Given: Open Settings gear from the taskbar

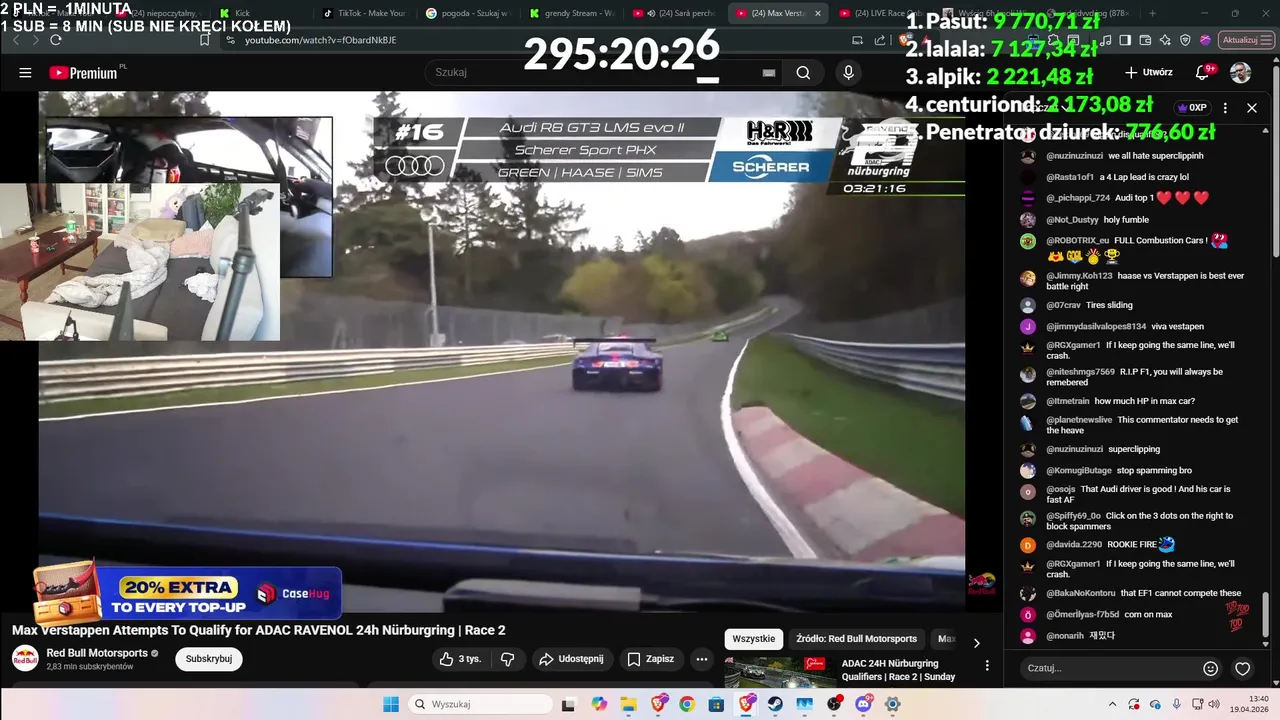Looking at the screenshot, I should tap(892, 704).
